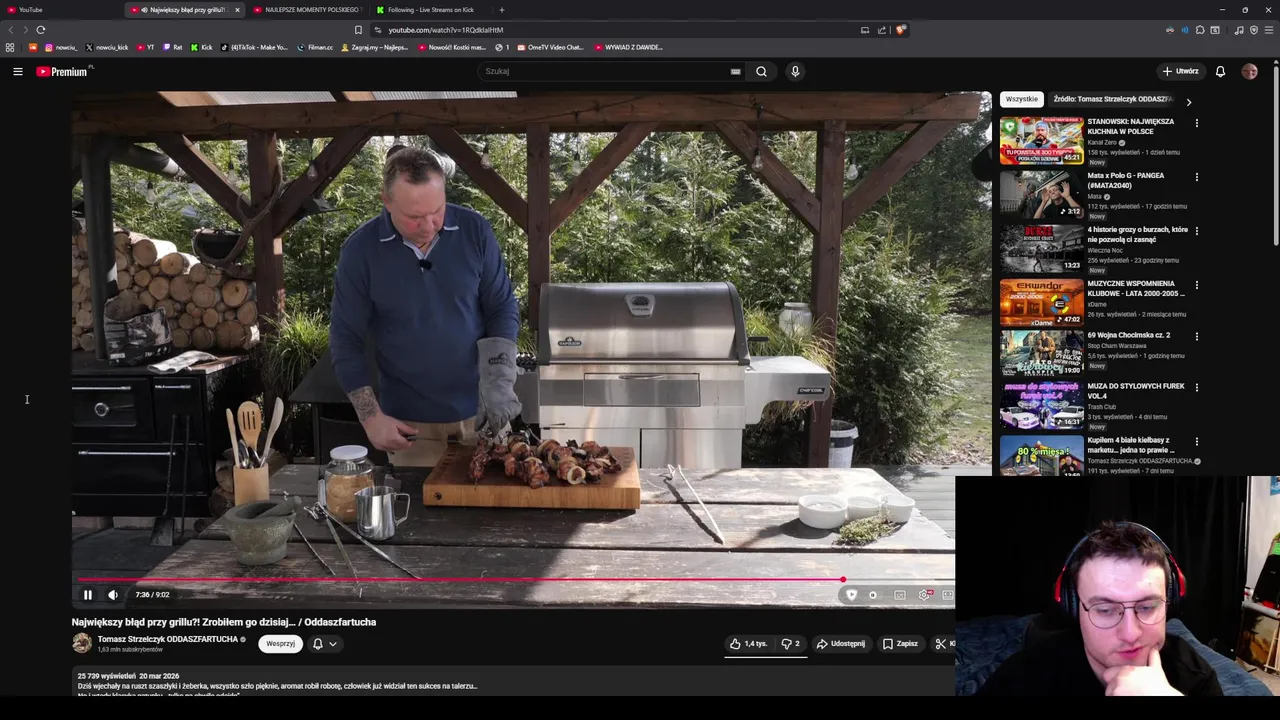
Task: Open more options for Kupiłem 4 białe kiełbasy
Action: point(1196,441)
